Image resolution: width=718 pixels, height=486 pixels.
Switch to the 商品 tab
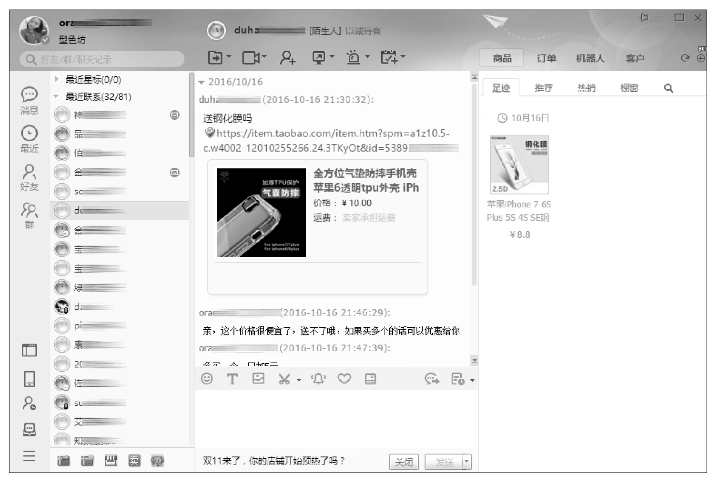pyautogui.click(x=502, y=58)
